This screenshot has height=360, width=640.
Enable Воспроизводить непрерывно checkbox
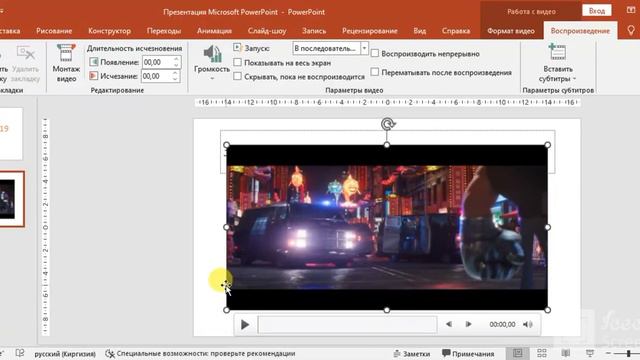tap(375, 53)
